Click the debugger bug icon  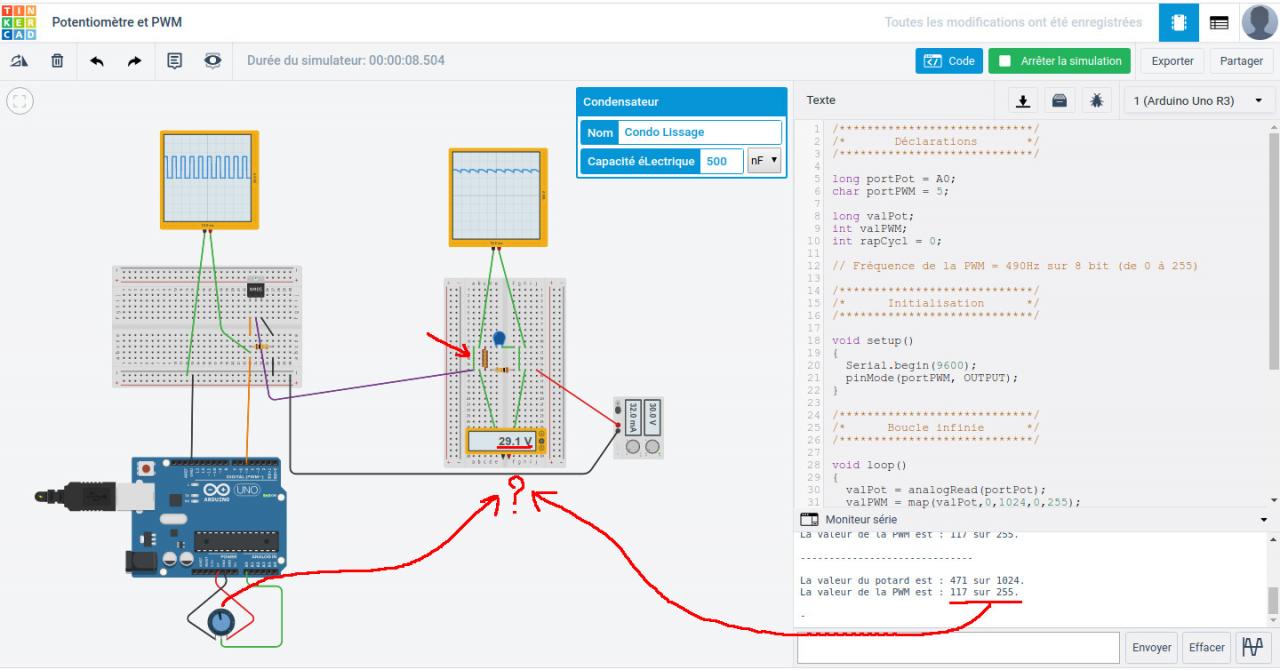click(1096, 101)
